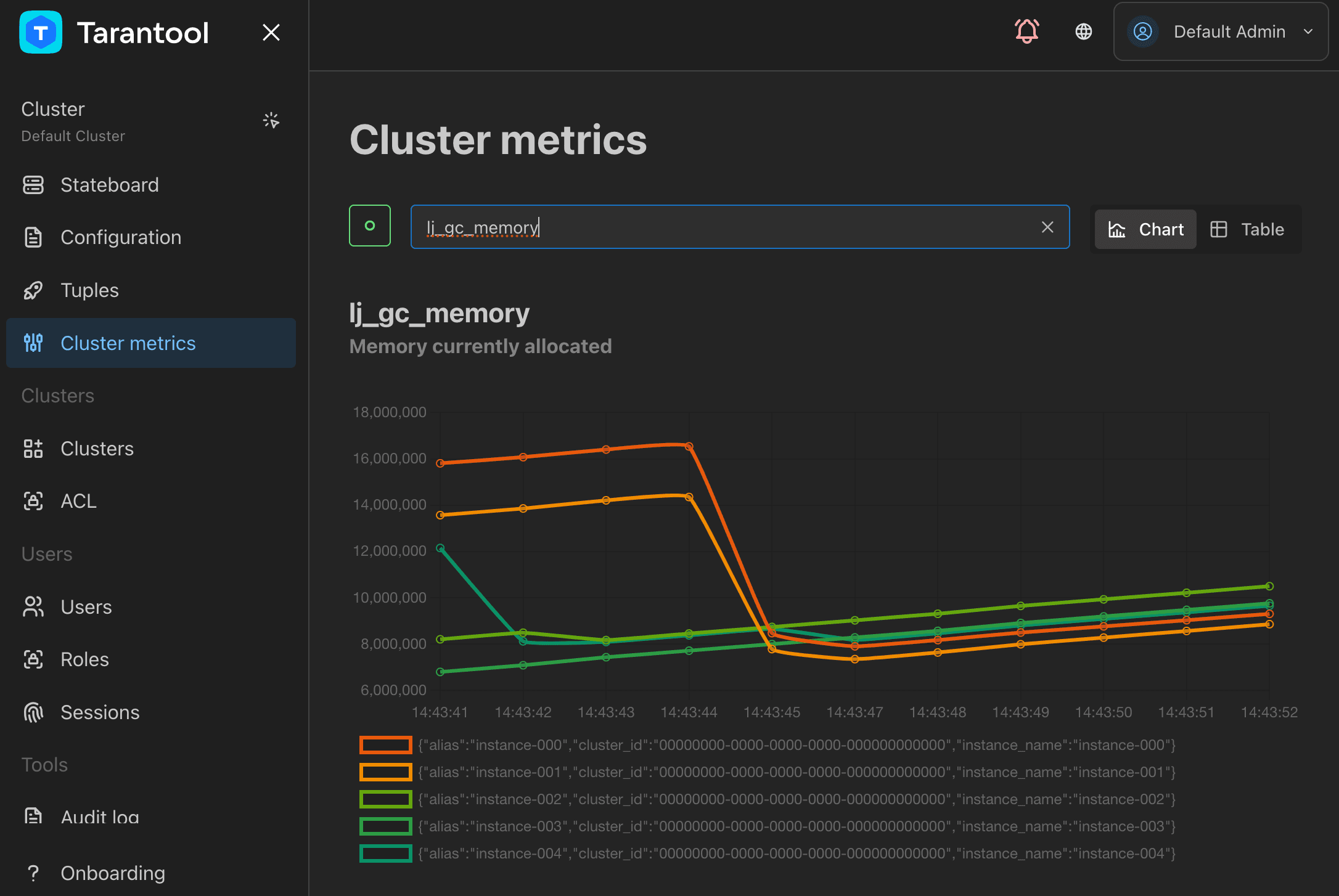This screenshot has height=896, width=1339.
Task: Toggle instance-002 series color swatch
Action: pyautogui.click(x=386, y=799)
